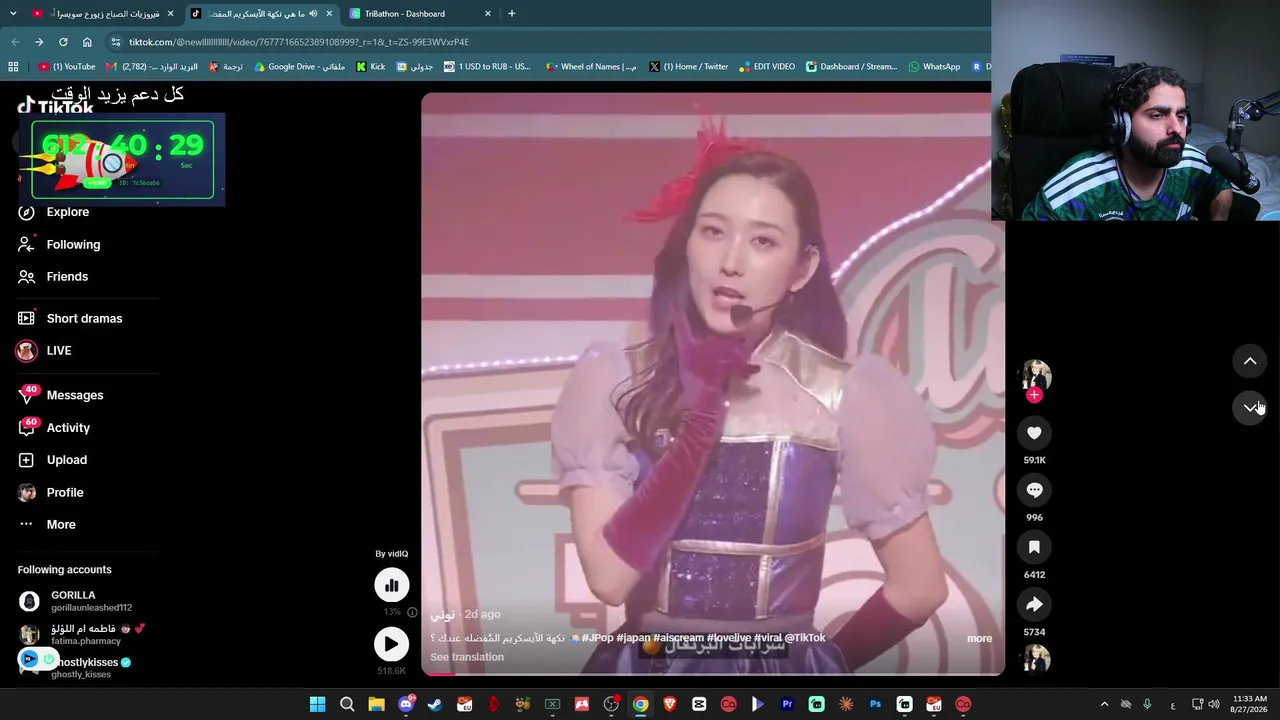The height and width of the screenshot is (720, 1280).
Task: Go to the previous video with up chevron
Action: click(1249, 361)
